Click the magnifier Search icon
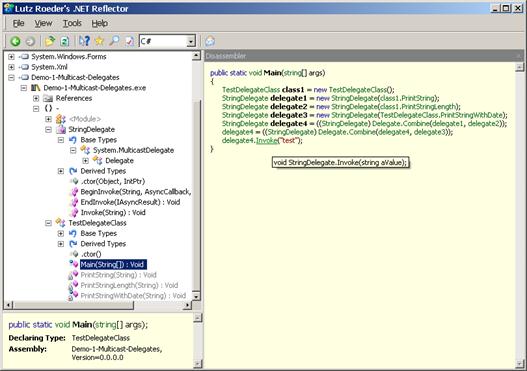This screenshot has width=527, height=371. pyautogui.click(x=114, y=41)
